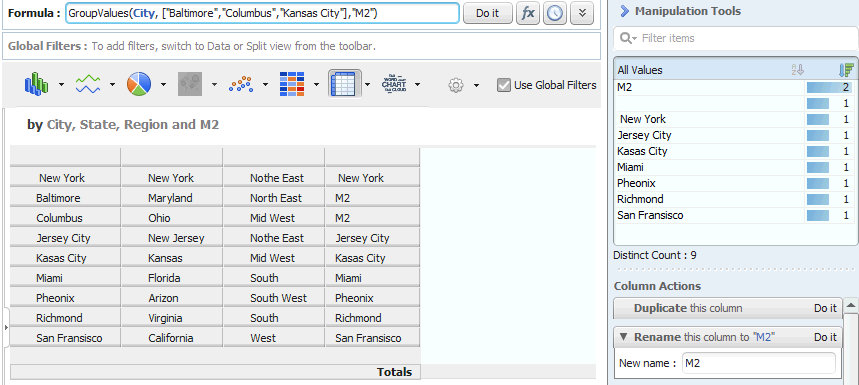This screenshot has height=385, width=859.
Task: Click the Arizon cell in the table
Action: tap(171, 298)
